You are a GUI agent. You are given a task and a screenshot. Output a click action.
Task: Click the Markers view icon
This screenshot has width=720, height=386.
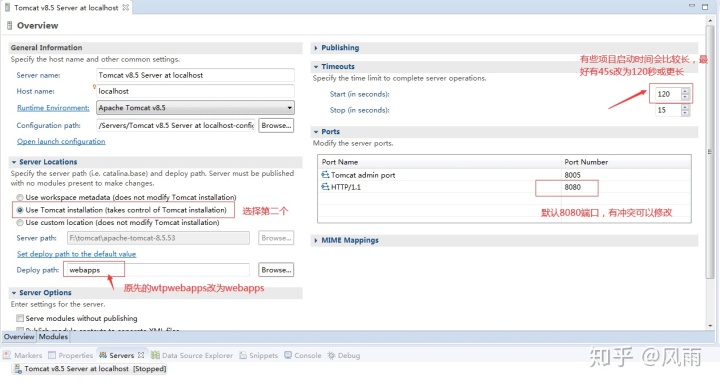point(7,355)
